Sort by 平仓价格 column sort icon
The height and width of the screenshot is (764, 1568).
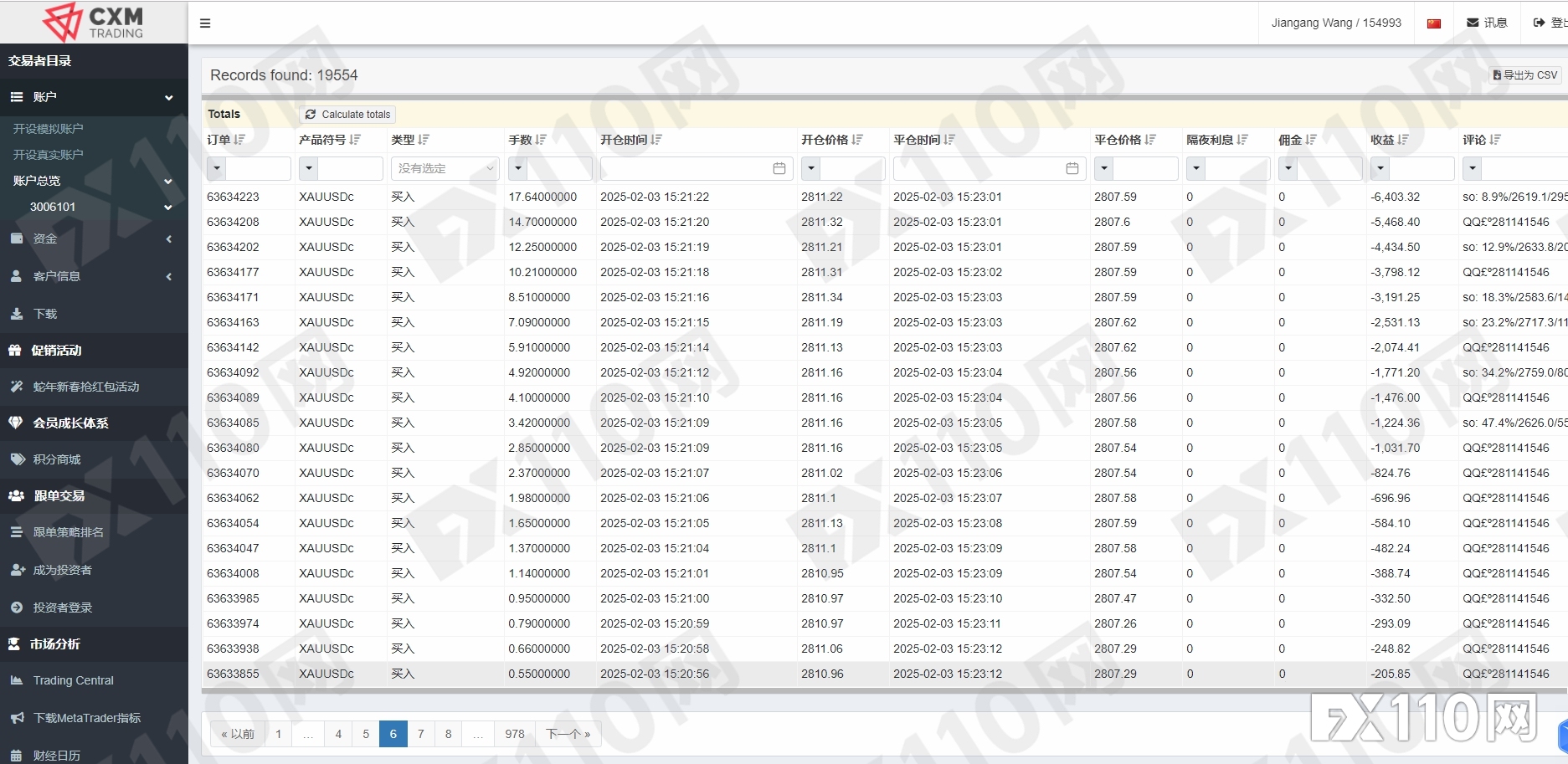click(1150, 140)
